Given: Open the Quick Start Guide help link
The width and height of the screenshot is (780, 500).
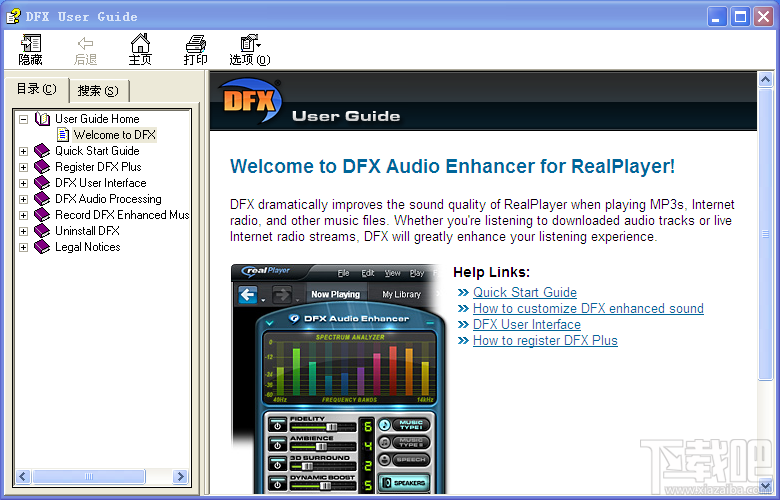Looking at the screenshot, I should pos(525,293).
